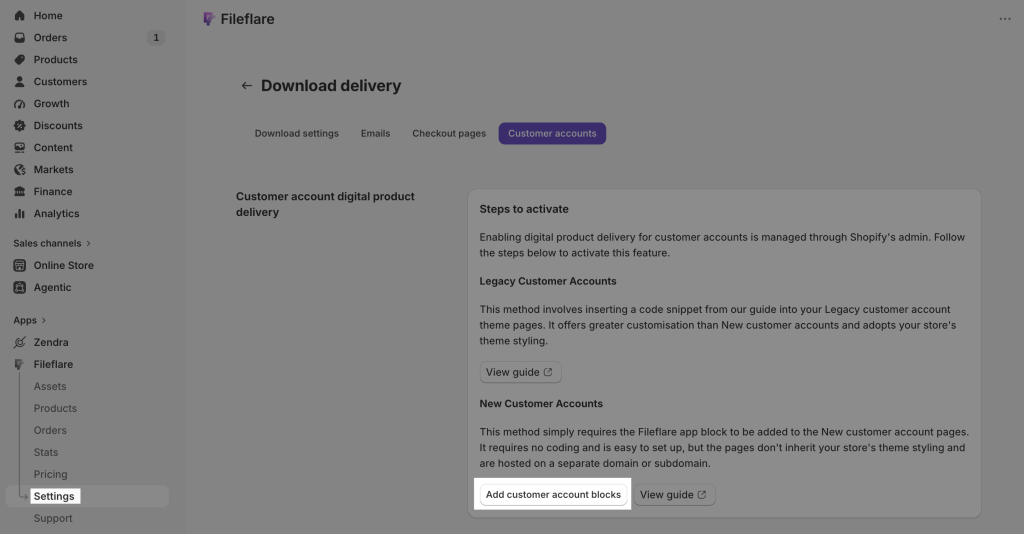Click the Markets globe icon

(x=20, y=170)
